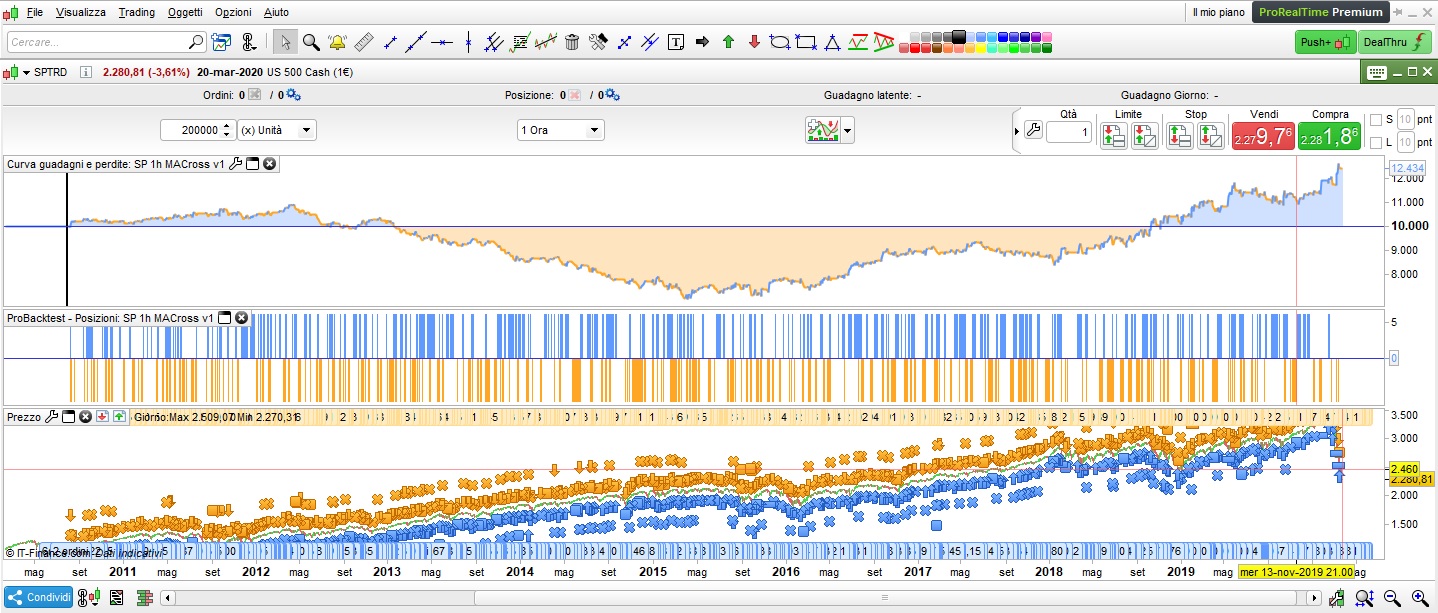Enable the L limit checkbox
This screenshot has height=613, width=1438.
(1376, 143)
